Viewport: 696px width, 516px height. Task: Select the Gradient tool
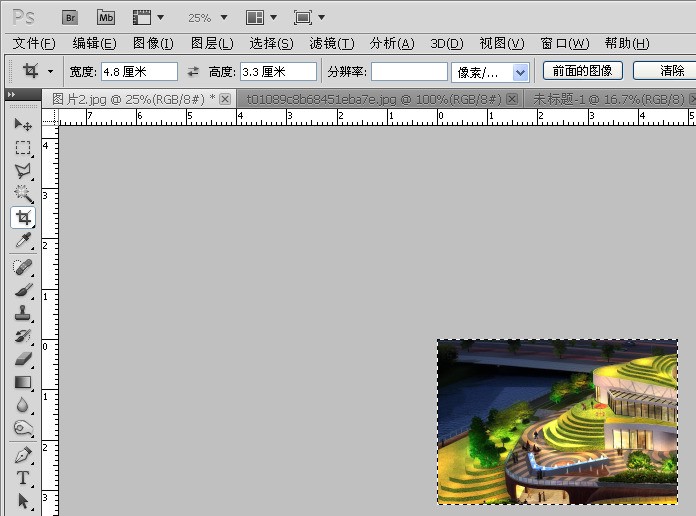pyautogui.click(x=23, y=382)
